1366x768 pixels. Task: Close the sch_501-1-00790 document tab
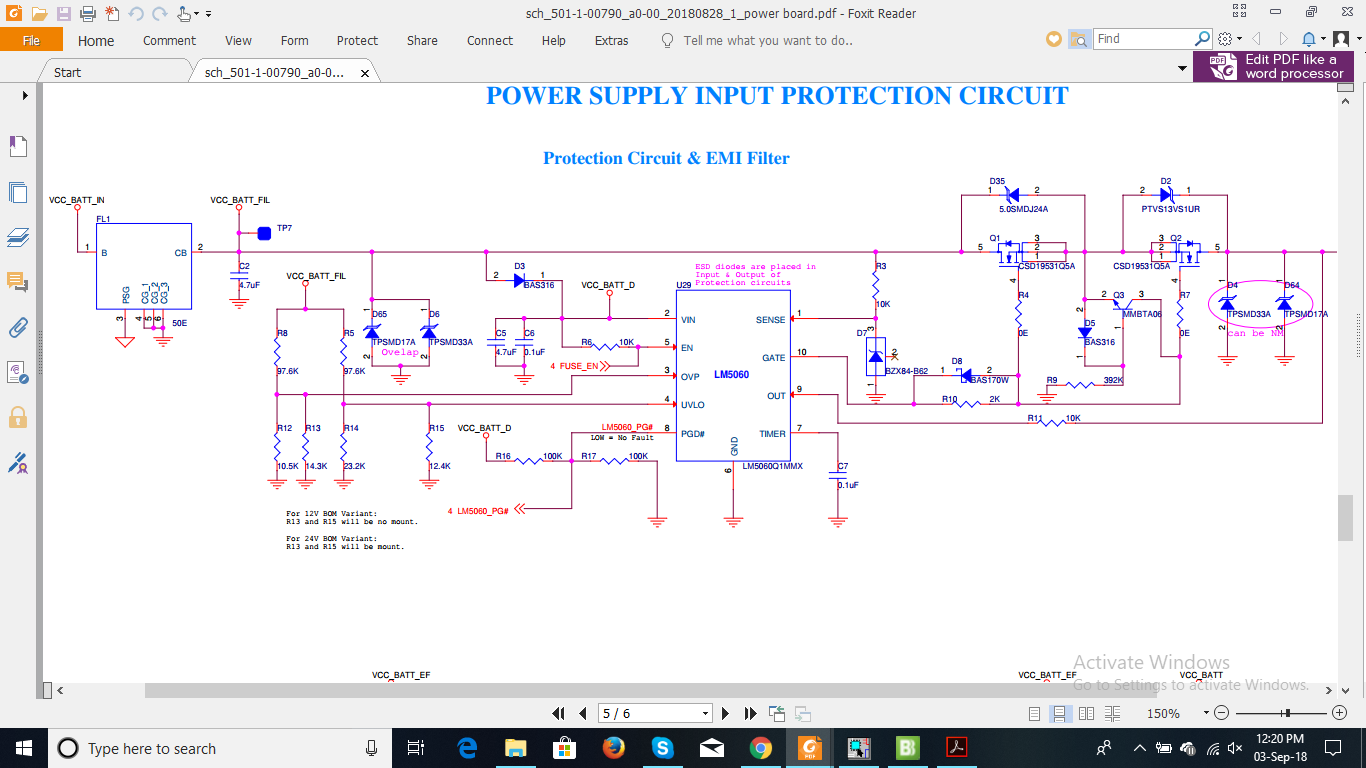click(x=365, y=73)
